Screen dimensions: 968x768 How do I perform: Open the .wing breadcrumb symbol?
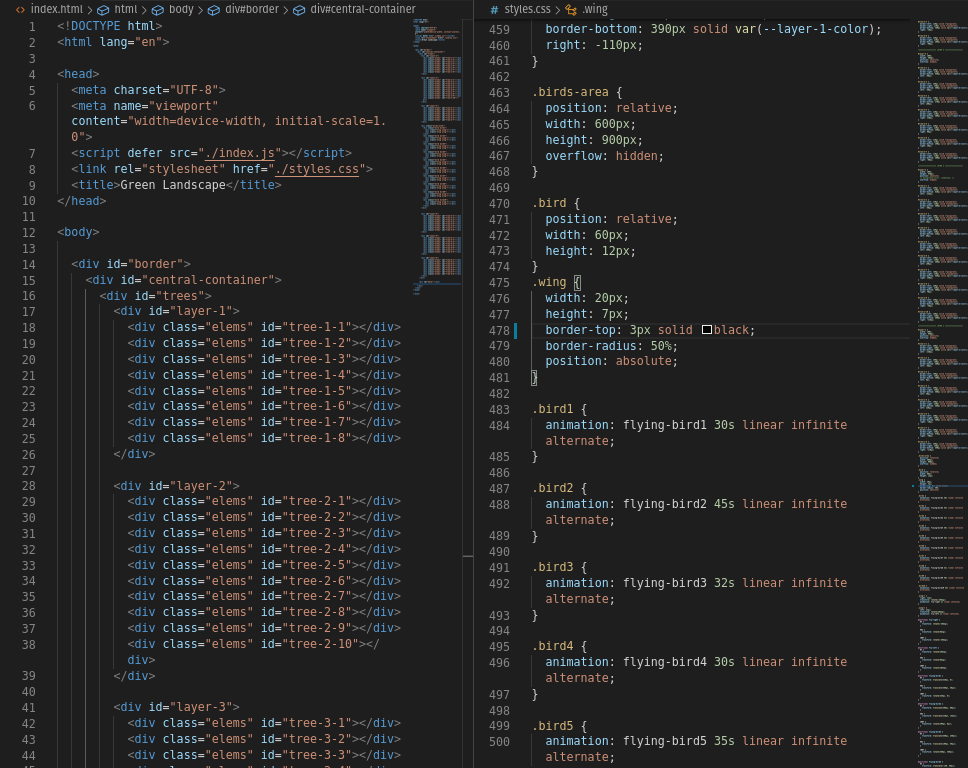coord(586,9)
